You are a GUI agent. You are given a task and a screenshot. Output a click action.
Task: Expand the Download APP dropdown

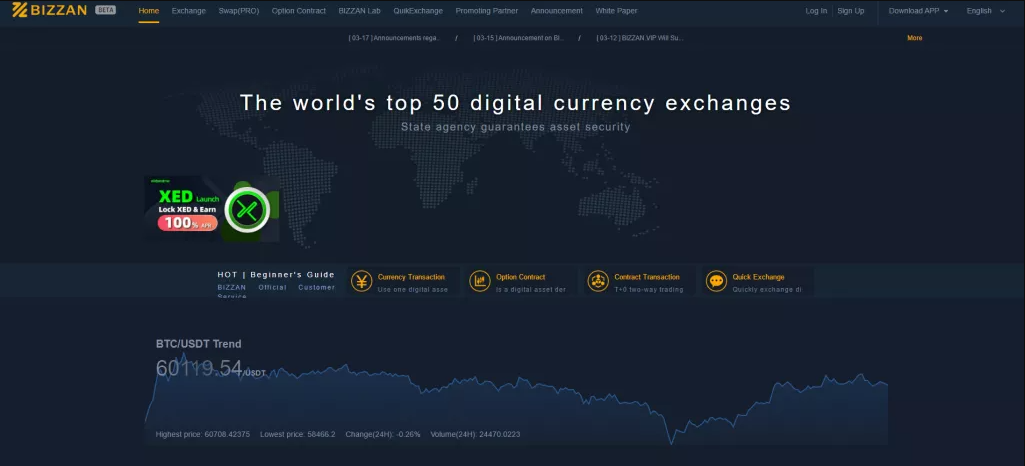click(x=918, y=11)
